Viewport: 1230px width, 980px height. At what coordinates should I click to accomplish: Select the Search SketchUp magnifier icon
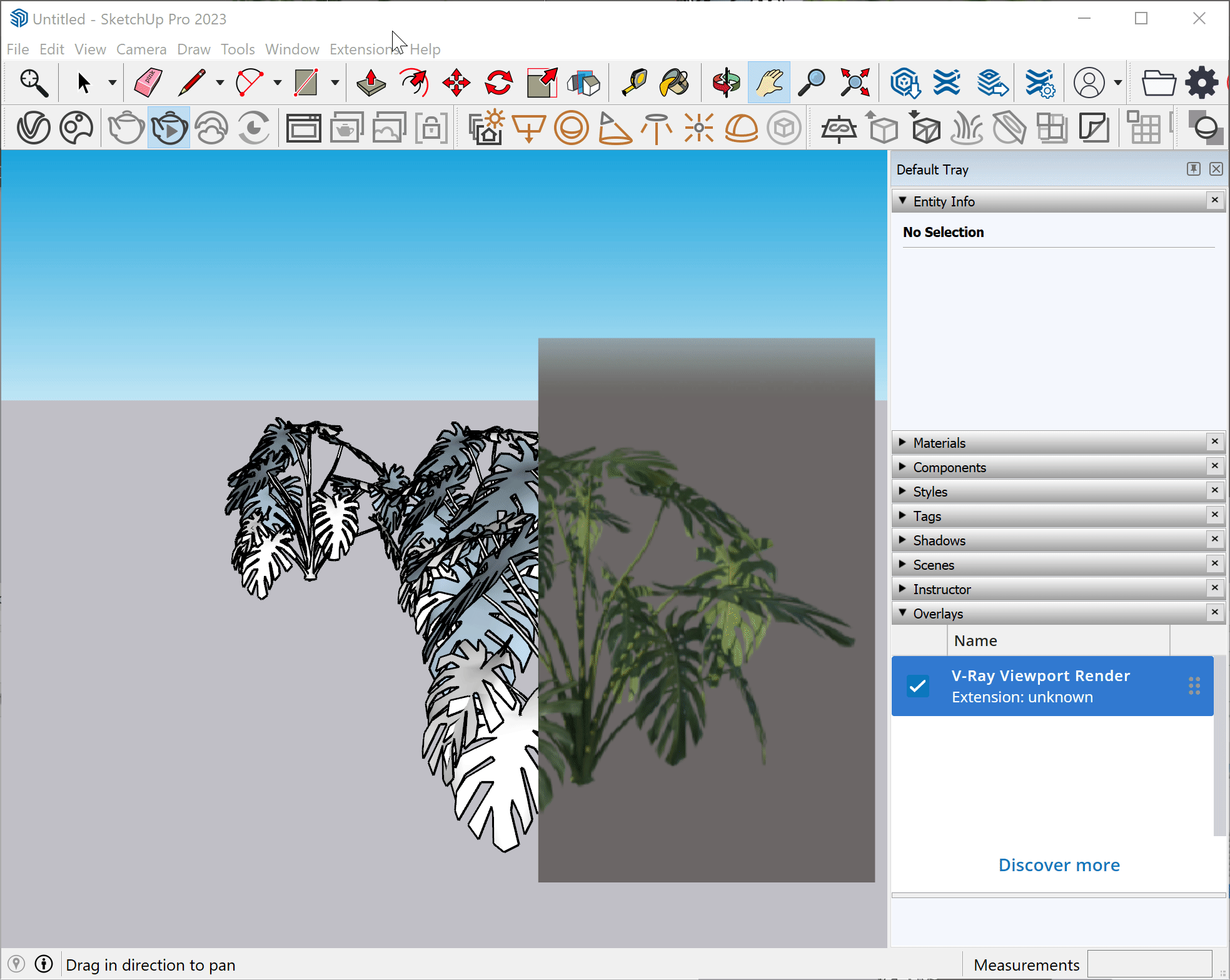tap(34, 83)
